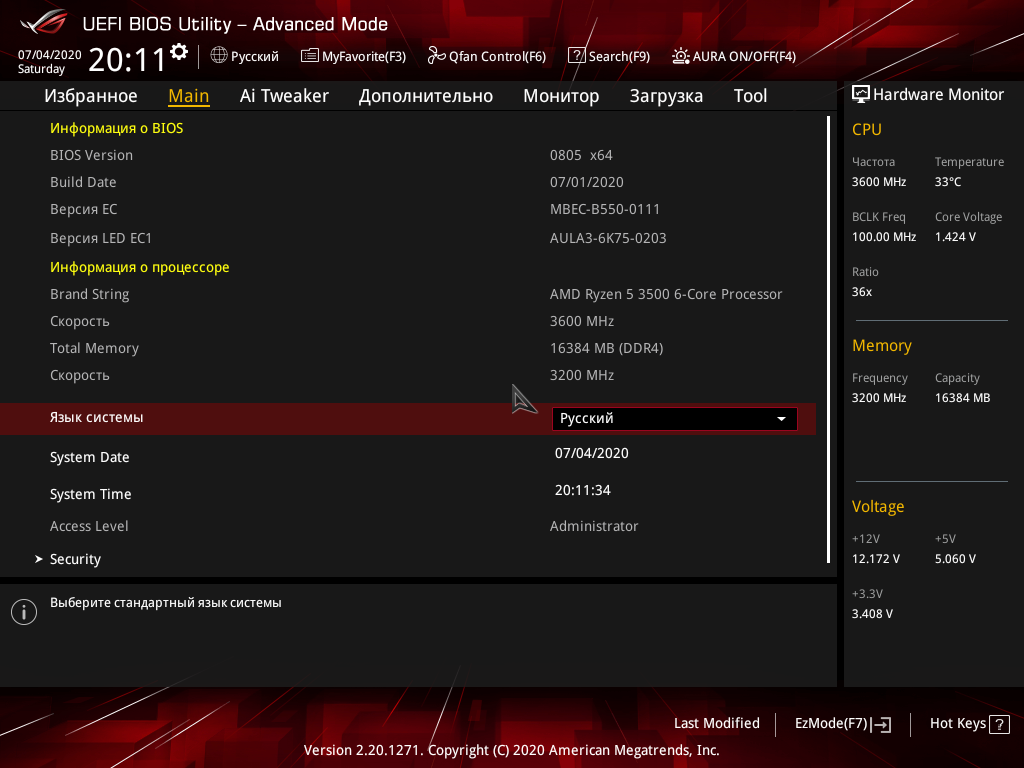Screen dimensions: 1024x768
Task: Click AMD Ryzen 5 3500 brand string
Action: tap(666, 294)
